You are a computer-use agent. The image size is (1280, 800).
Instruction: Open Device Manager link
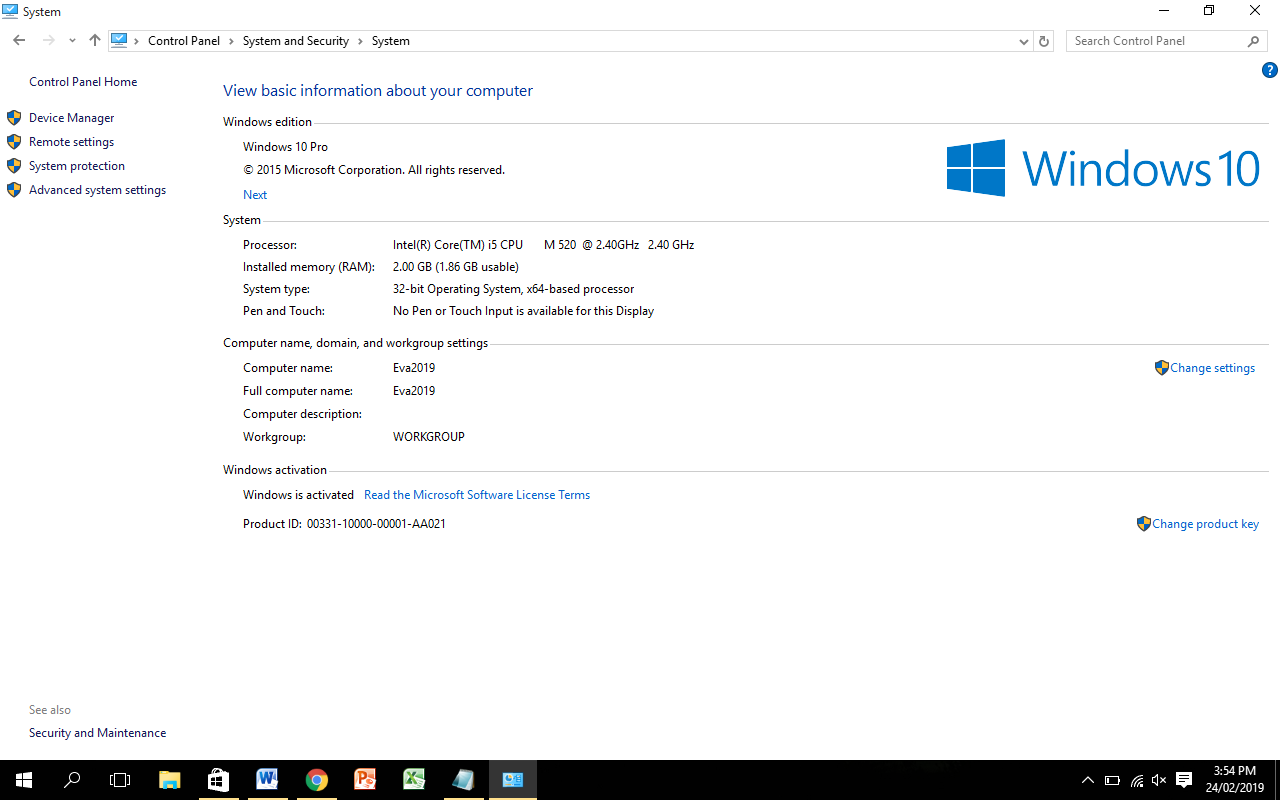72,118
